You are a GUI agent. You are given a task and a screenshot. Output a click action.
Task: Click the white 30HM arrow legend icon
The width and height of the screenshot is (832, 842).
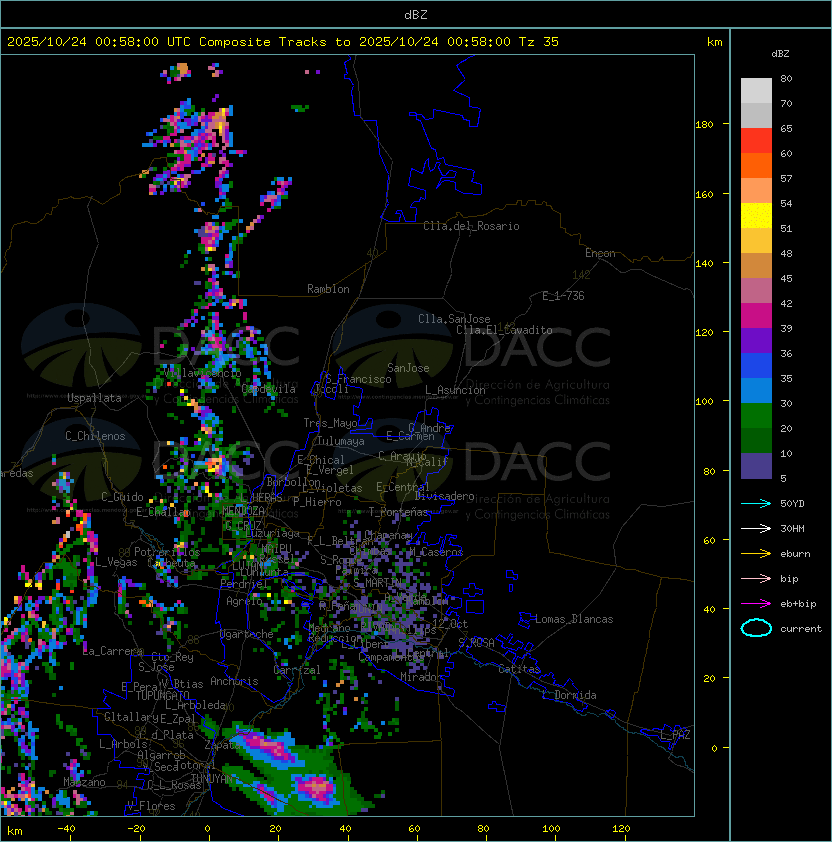[756, 528]
